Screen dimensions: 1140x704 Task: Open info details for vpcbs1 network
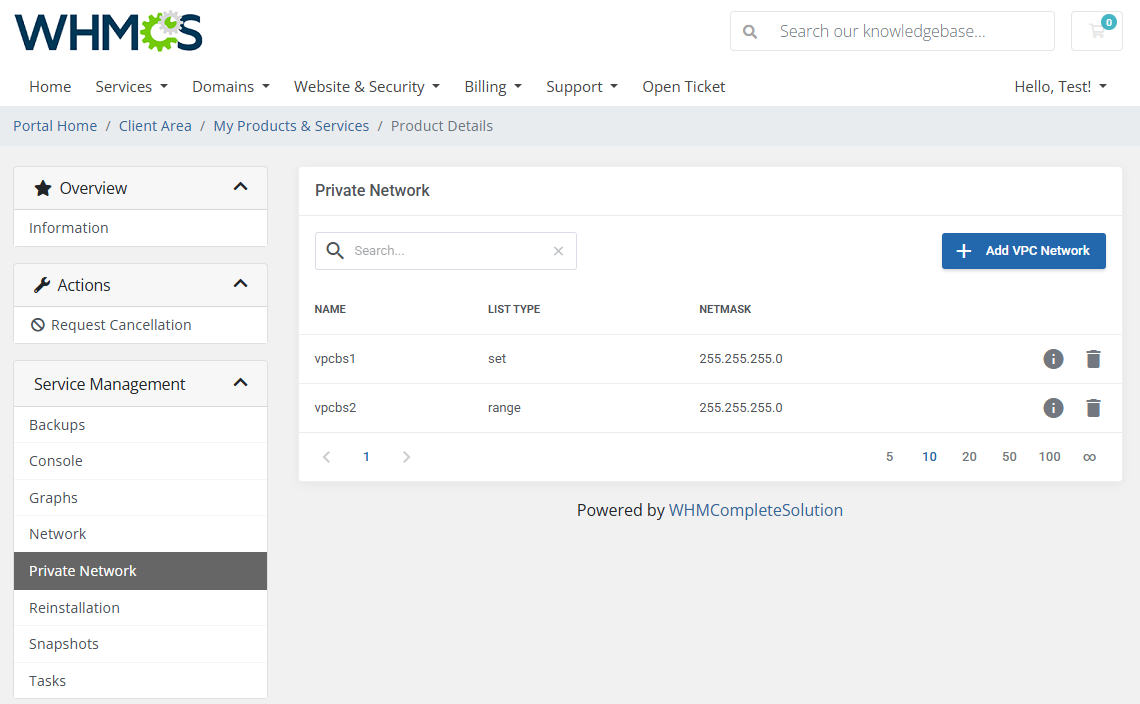tap(1053, 358)
